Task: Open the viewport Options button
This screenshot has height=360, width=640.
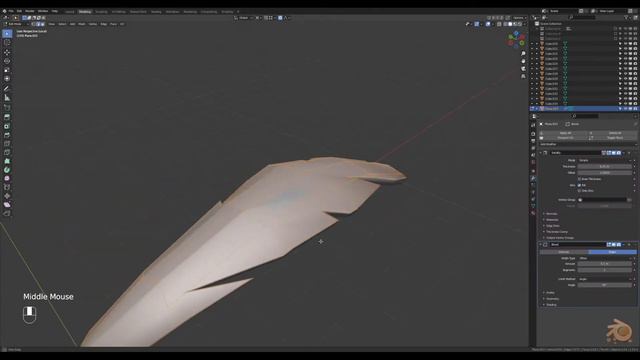Action: click(519, 18)
